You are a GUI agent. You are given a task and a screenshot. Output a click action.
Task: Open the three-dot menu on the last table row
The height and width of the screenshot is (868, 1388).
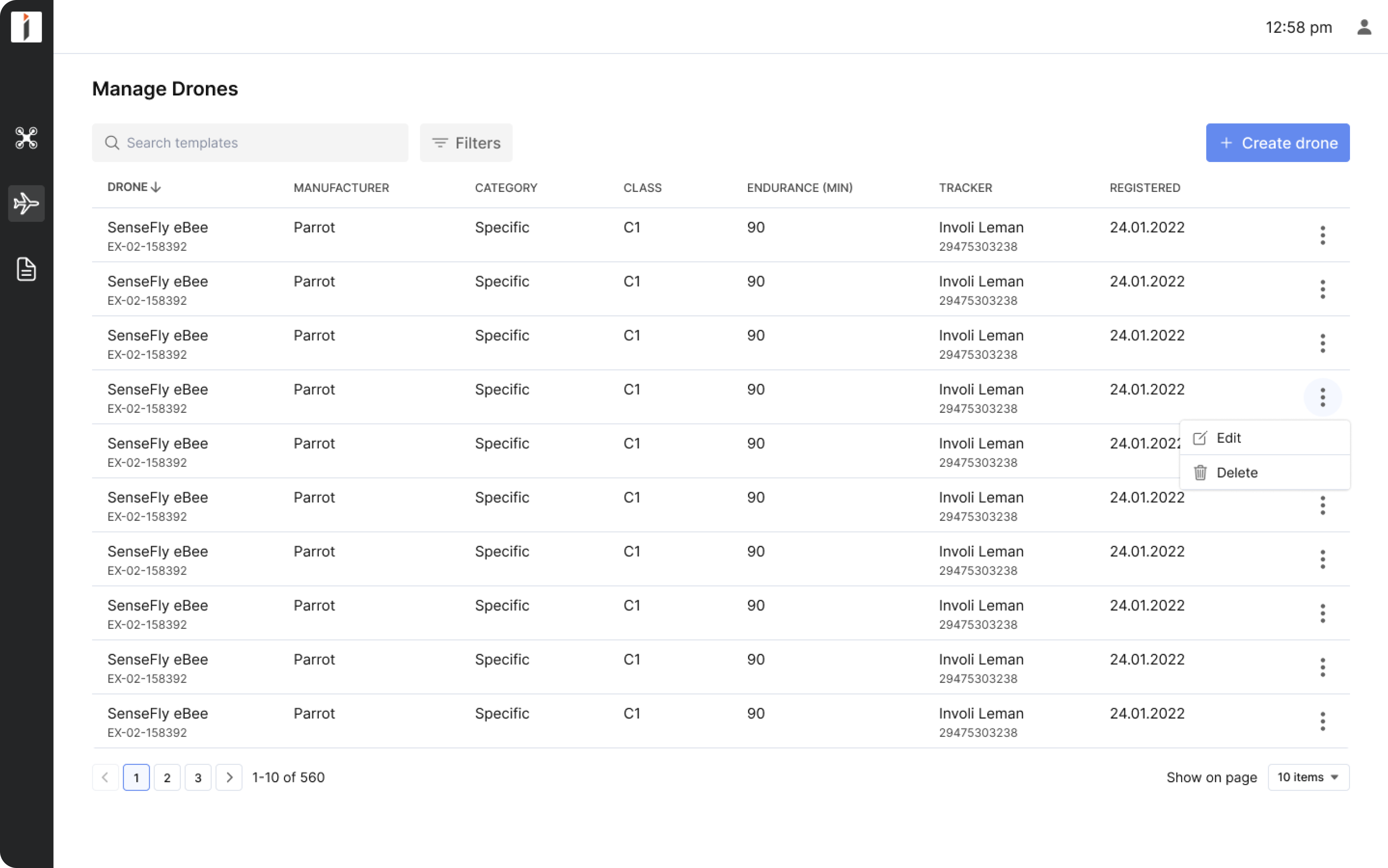tap(1323, 721)
